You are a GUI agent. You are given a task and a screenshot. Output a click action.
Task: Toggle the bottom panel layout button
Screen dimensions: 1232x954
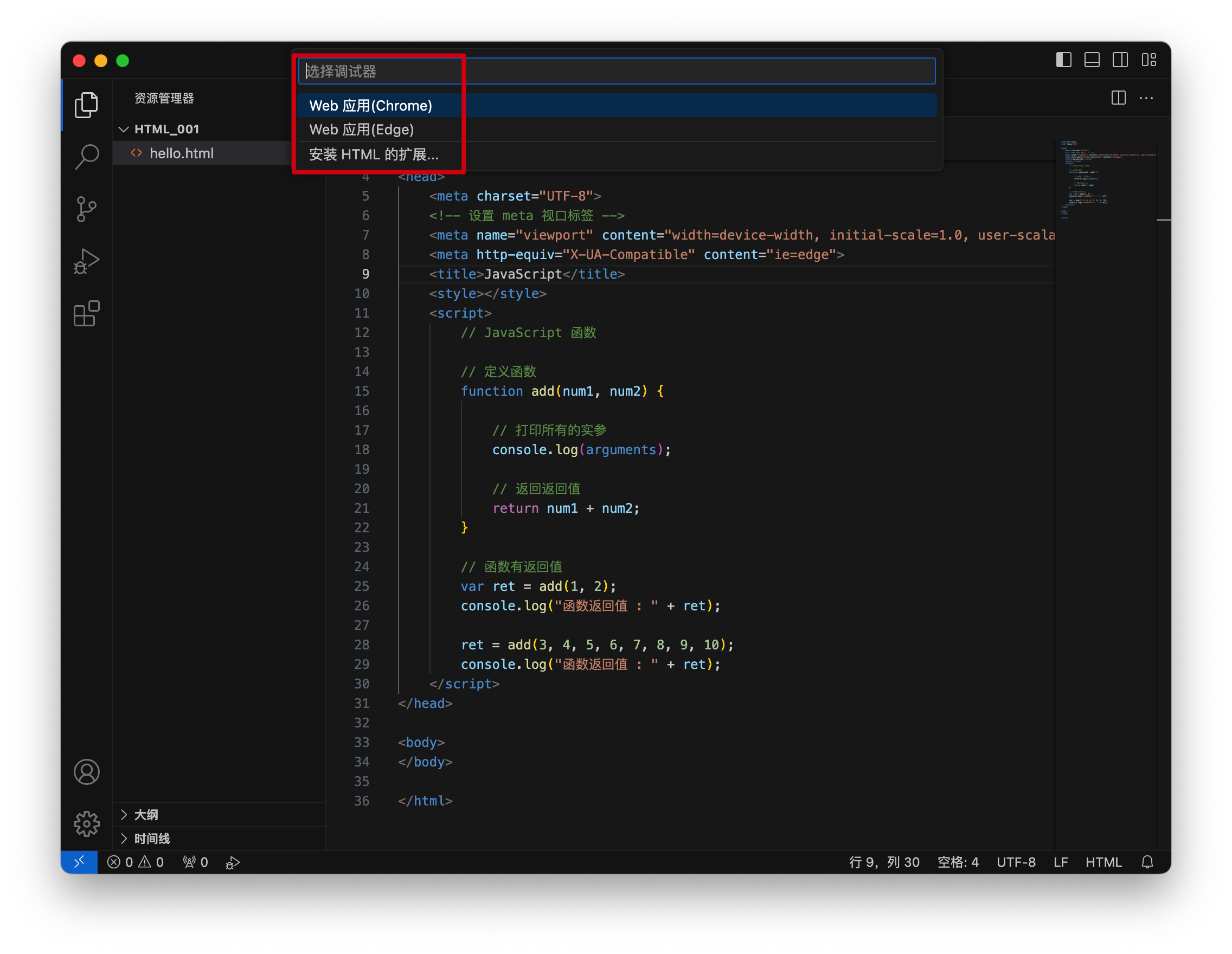[1092, 60]
